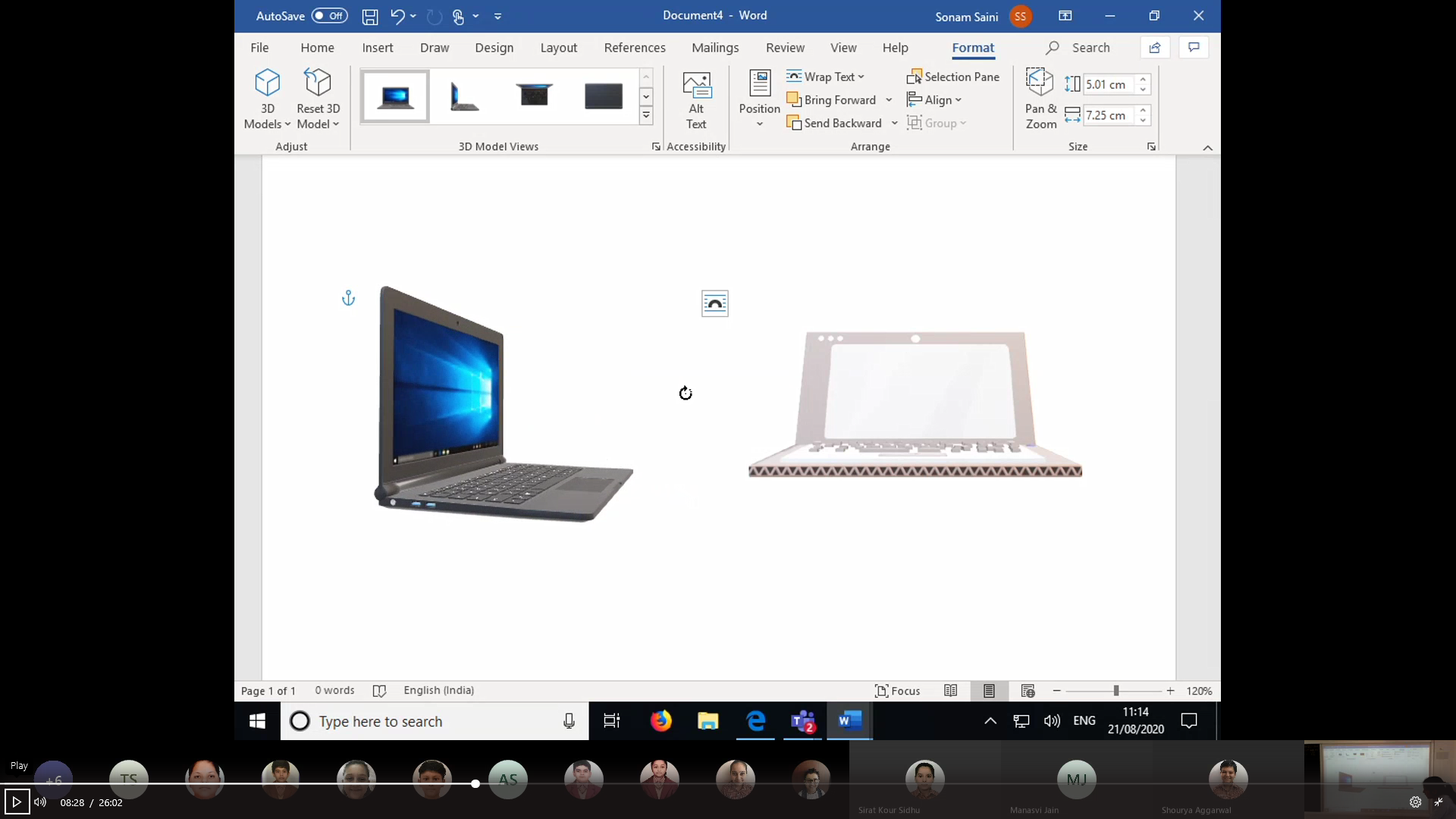Open Firefox from taskbar
The width and height of the screenshot is (1456, 819).
661,721
